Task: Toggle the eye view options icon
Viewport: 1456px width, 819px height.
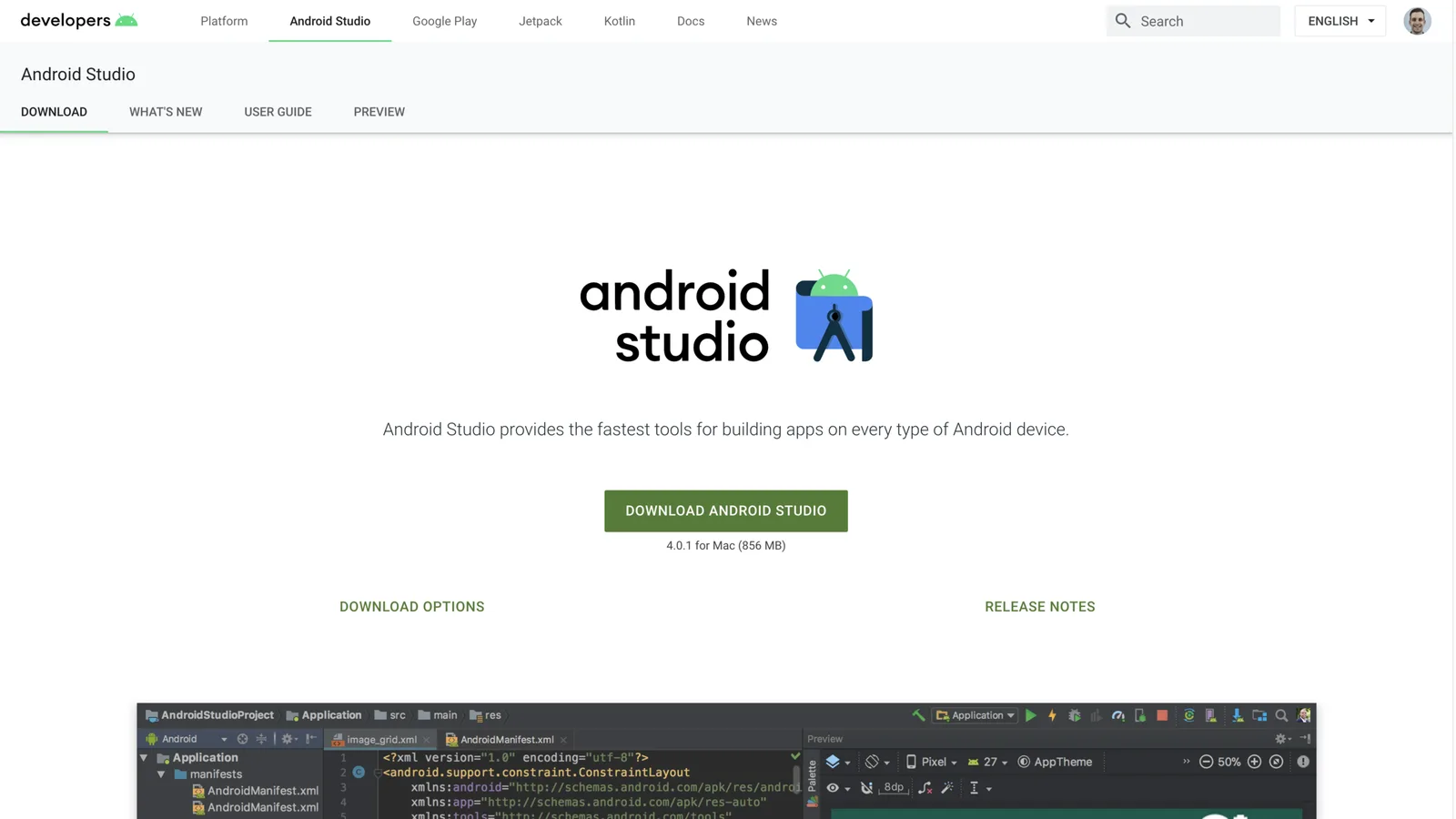Action: pos(833,788)
